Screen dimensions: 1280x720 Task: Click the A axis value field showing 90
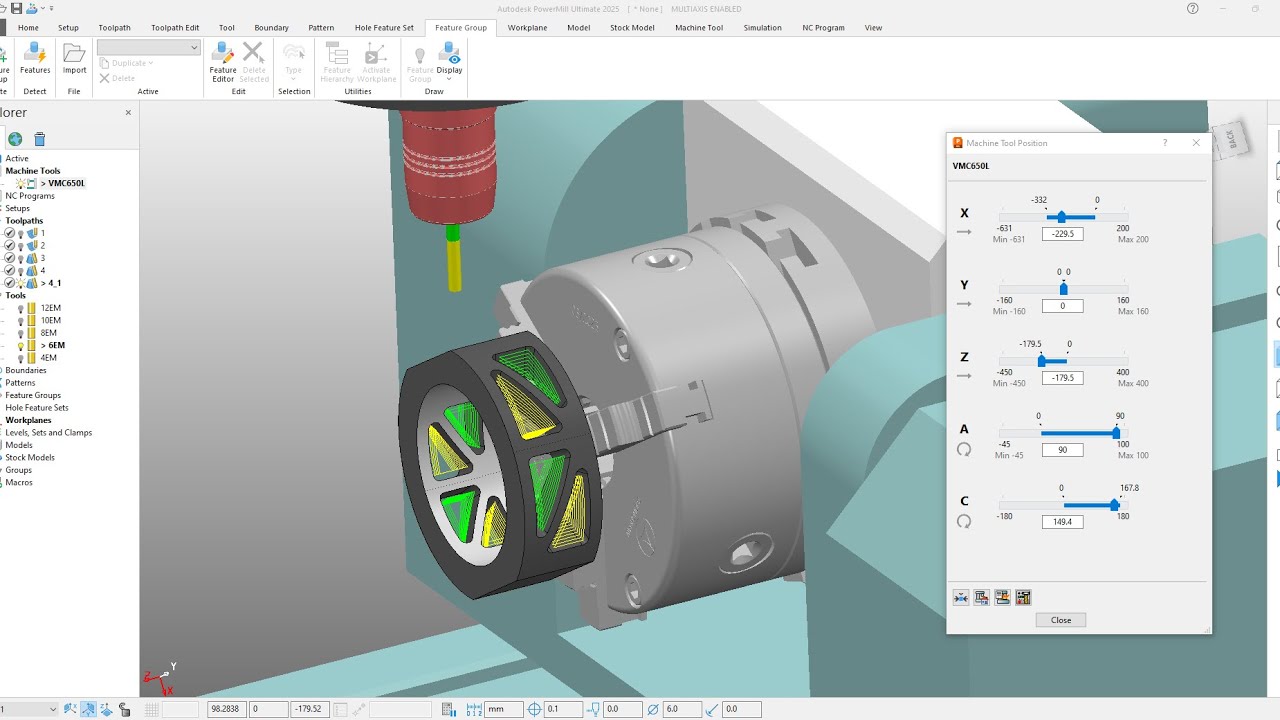pyautogui.click(x=1062, y=450)
